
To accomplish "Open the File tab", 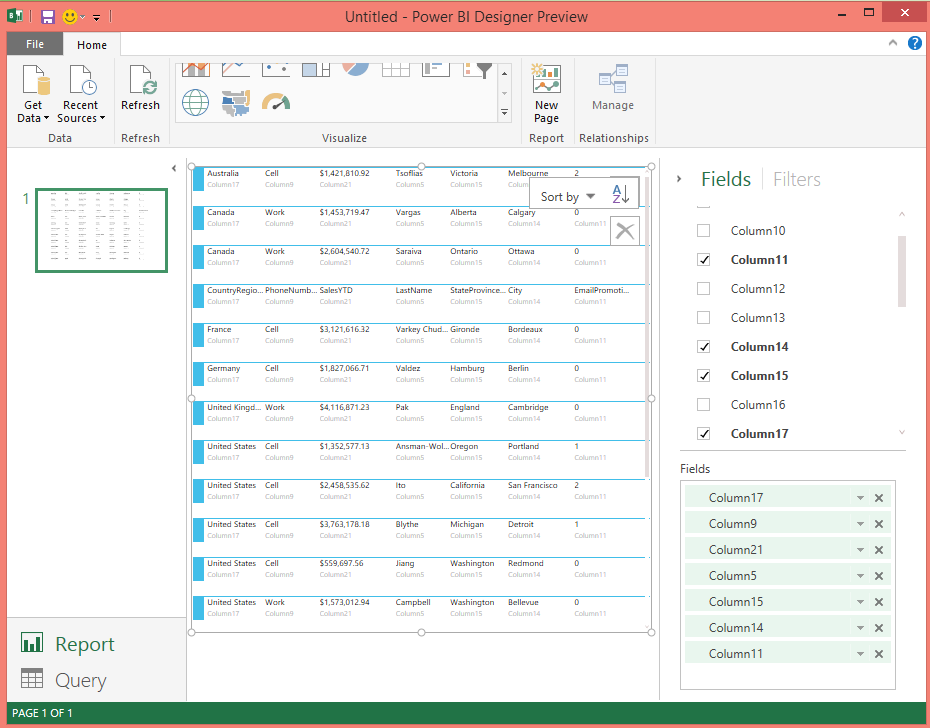I will pyautogui.click(x=34, y=44).
